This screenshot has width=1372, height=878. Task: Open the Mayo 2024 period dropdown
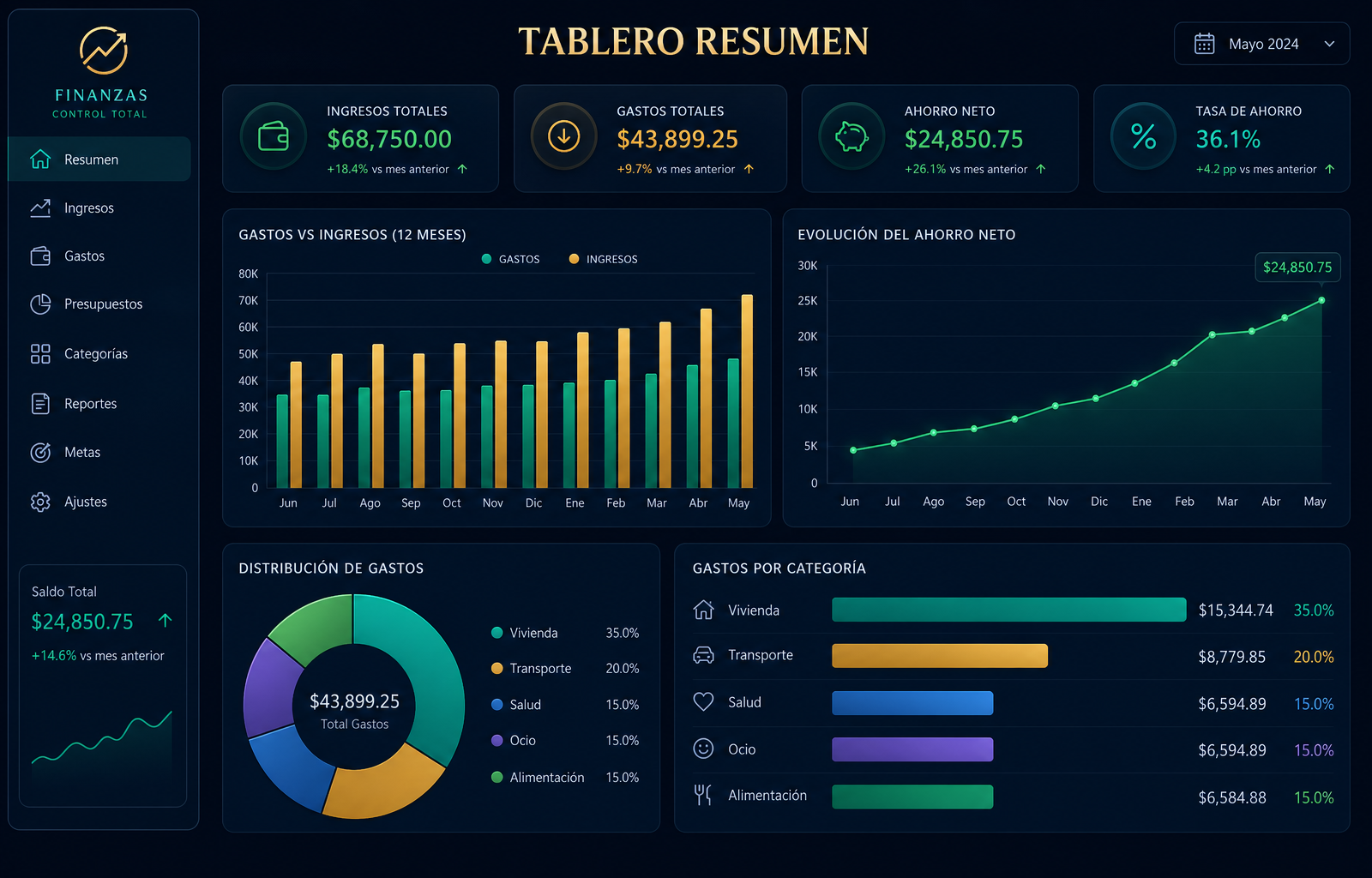coord(1261,44)
